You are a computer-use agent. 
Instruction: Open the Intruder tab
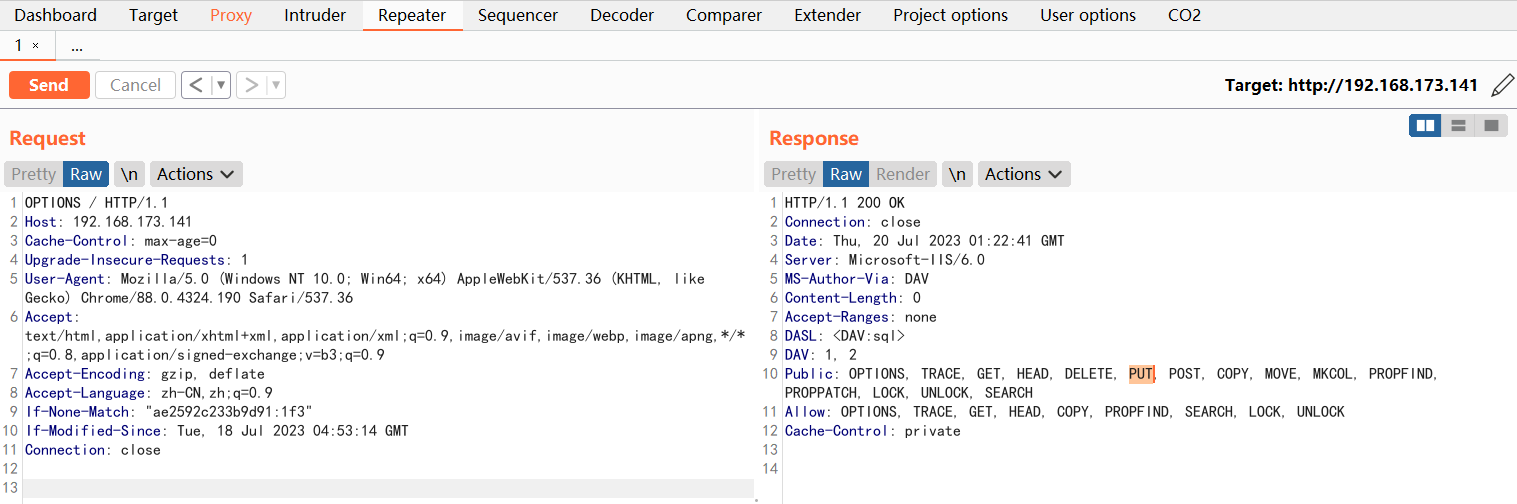coord(315,15)
